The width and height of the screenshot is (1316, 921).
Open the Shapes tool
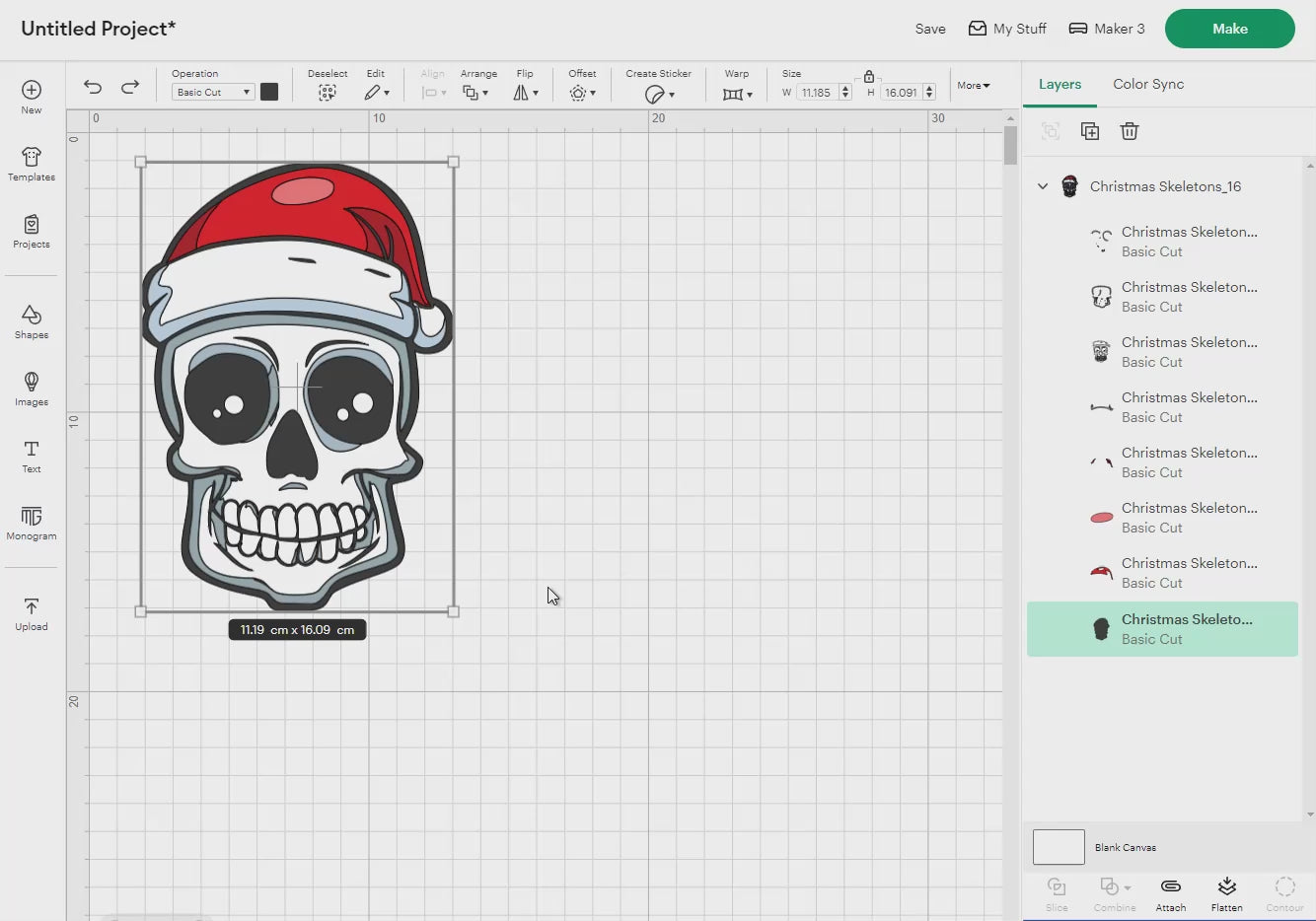click(x=32, y=321)
